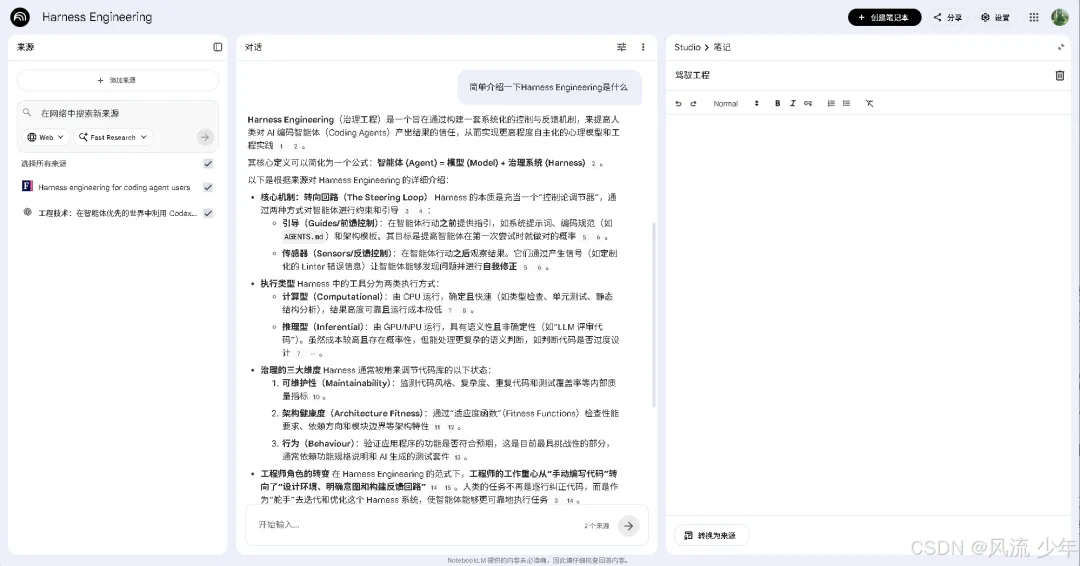Go back to Studio via breadcrumb

click(687, 47)
